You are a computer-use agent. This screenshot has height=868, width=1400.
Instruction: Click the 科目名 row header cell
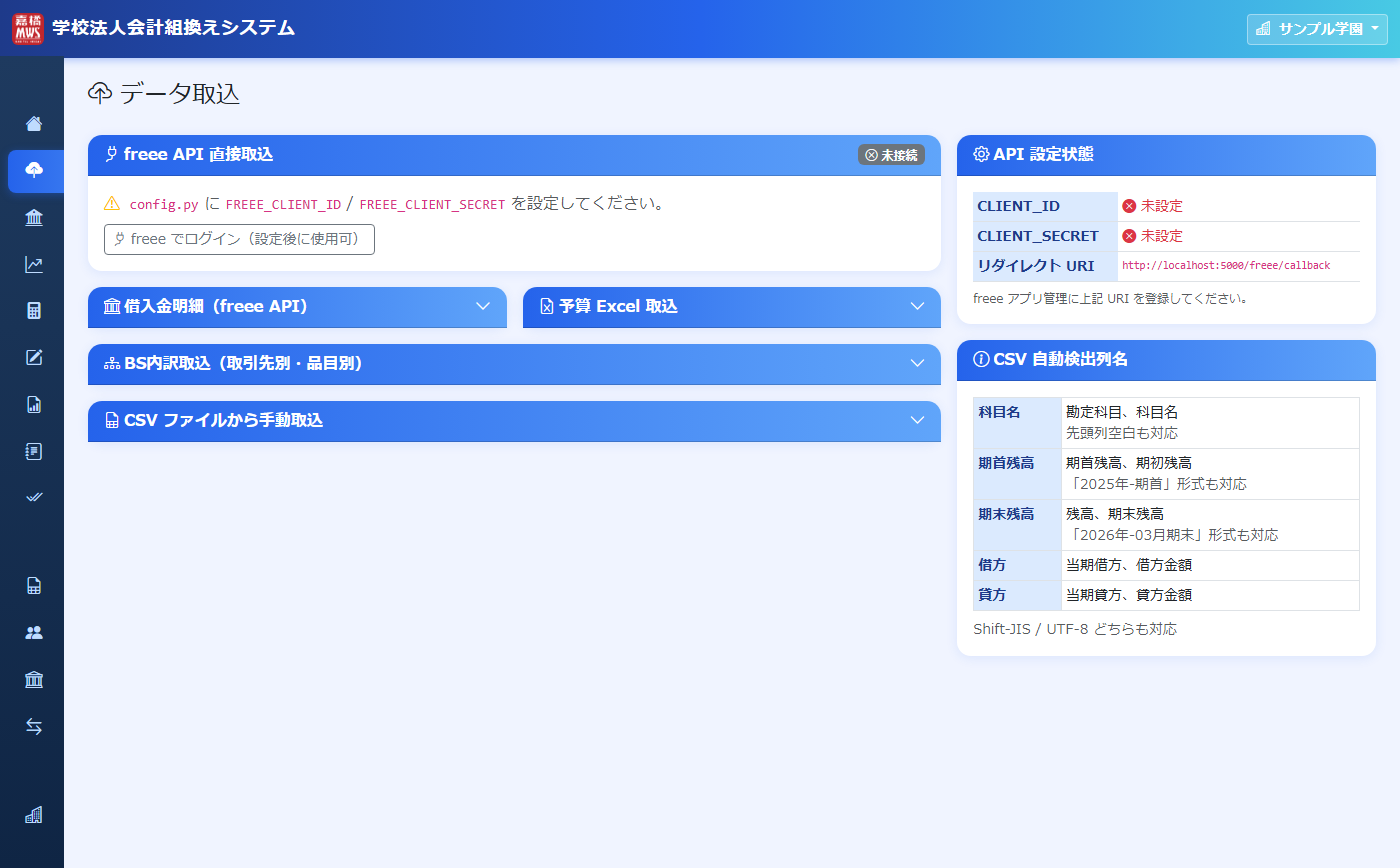click(x=1018, y=423)
